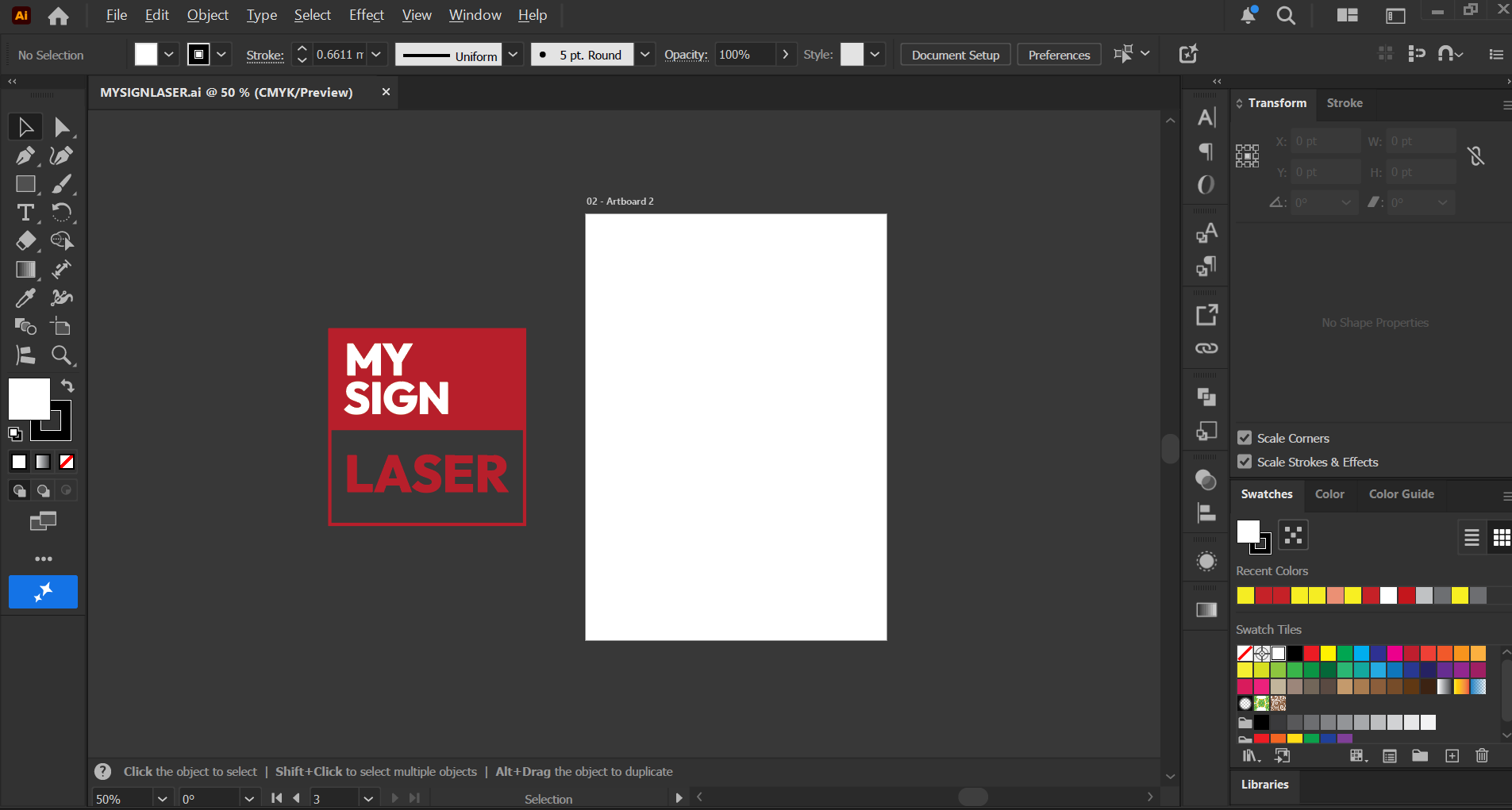1512x810 pixels.
Task: Uncheck Scale Corners checkbox
Action: (1245, 438)
